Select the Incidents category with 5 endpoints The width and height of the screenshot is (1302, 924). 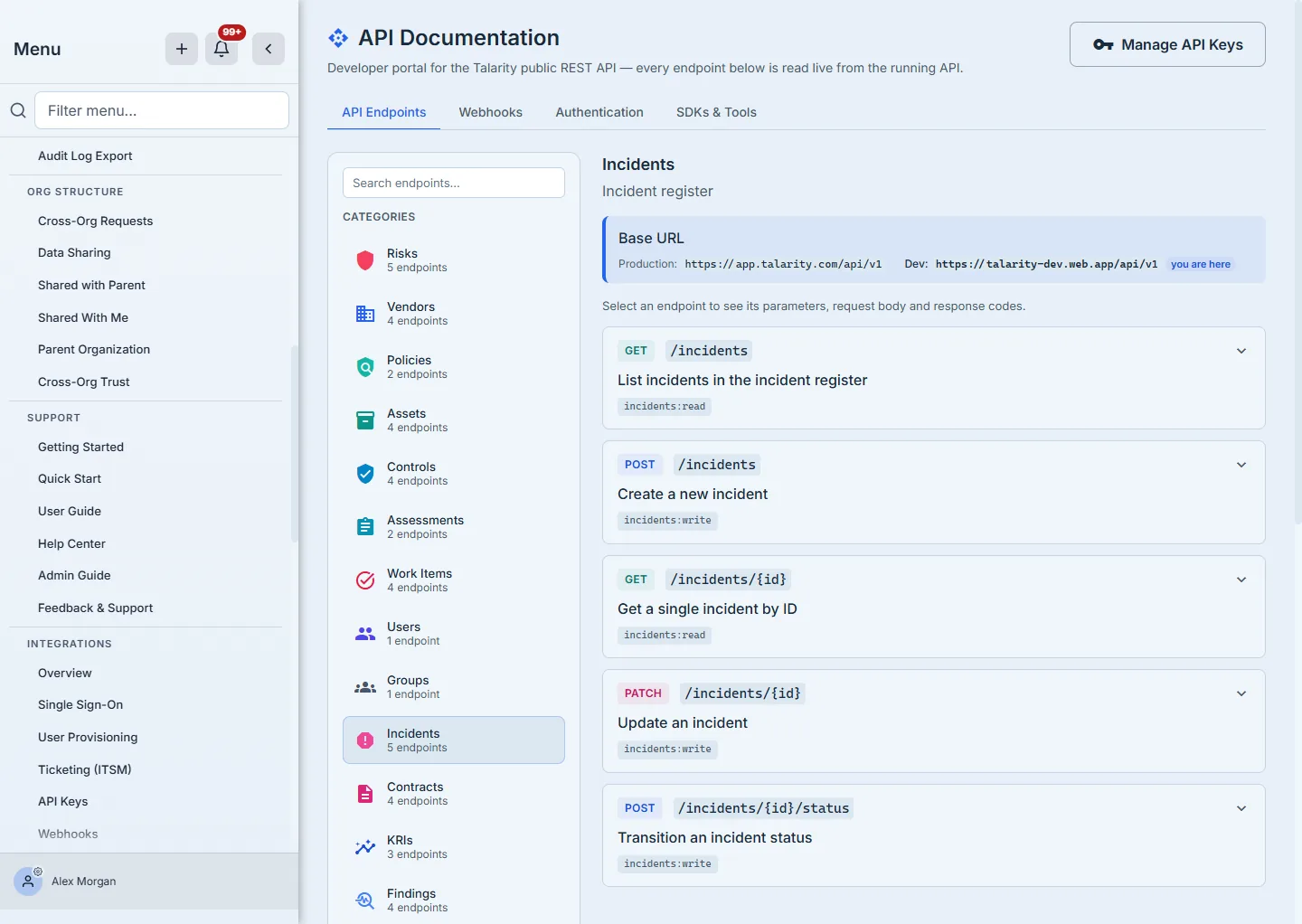click(454, 740)
